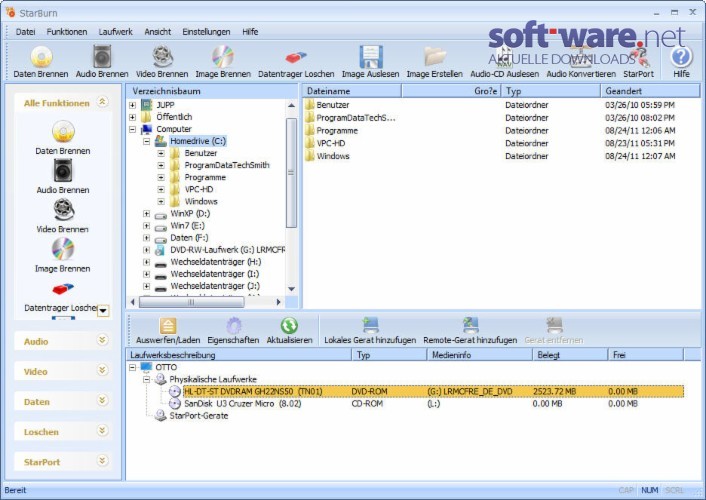Open Hilfe question-mark toolbar icon
This screenshot has width=706, height=500.
pyautogui.click(x=681, y=57)
